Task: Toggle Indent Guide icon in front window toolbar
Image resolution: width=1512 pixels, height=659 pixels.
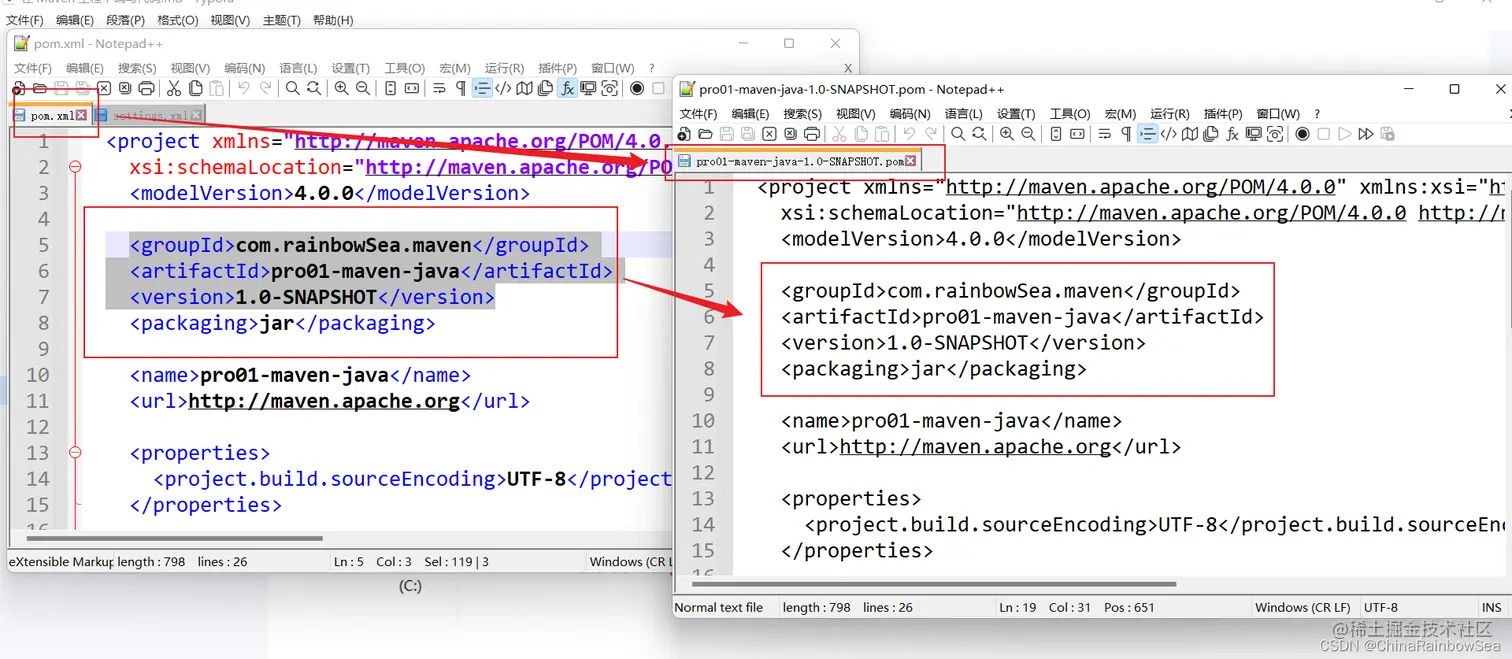Action: tap(1147, 134)
